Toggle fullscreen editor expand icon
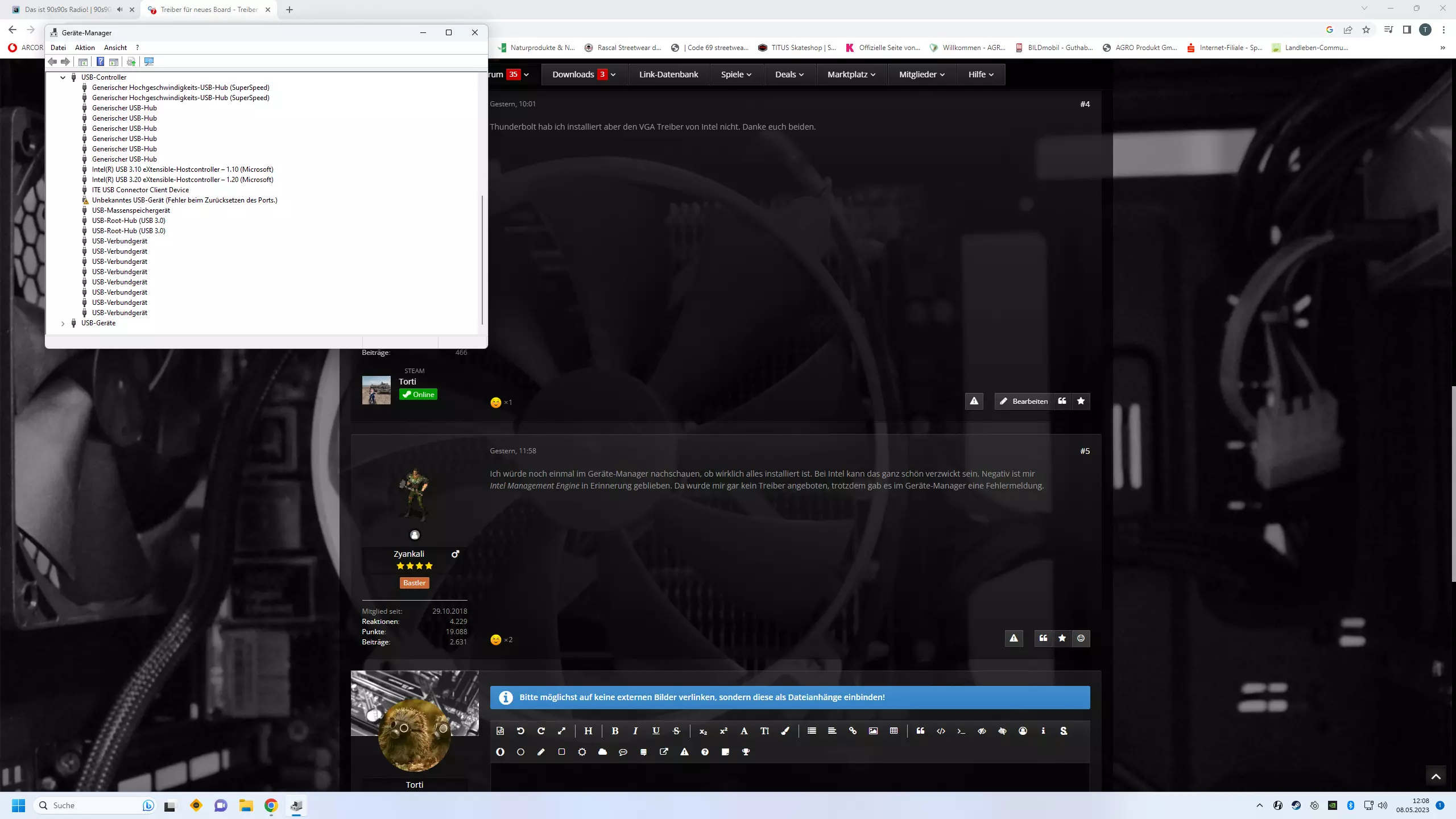1456x819 pixels. (561, 731)
